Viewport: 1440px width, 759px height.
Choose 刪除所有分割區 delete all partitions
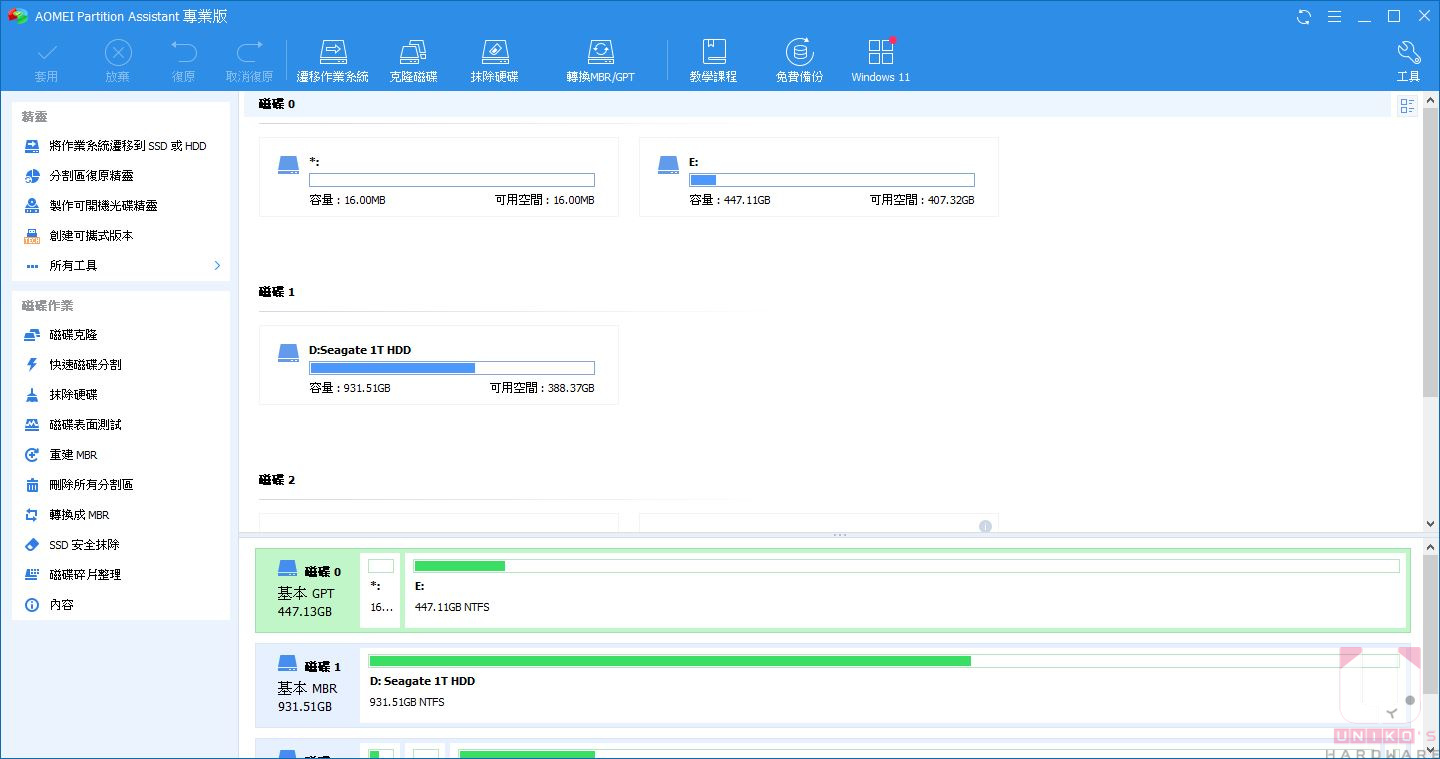pos(121,485)
